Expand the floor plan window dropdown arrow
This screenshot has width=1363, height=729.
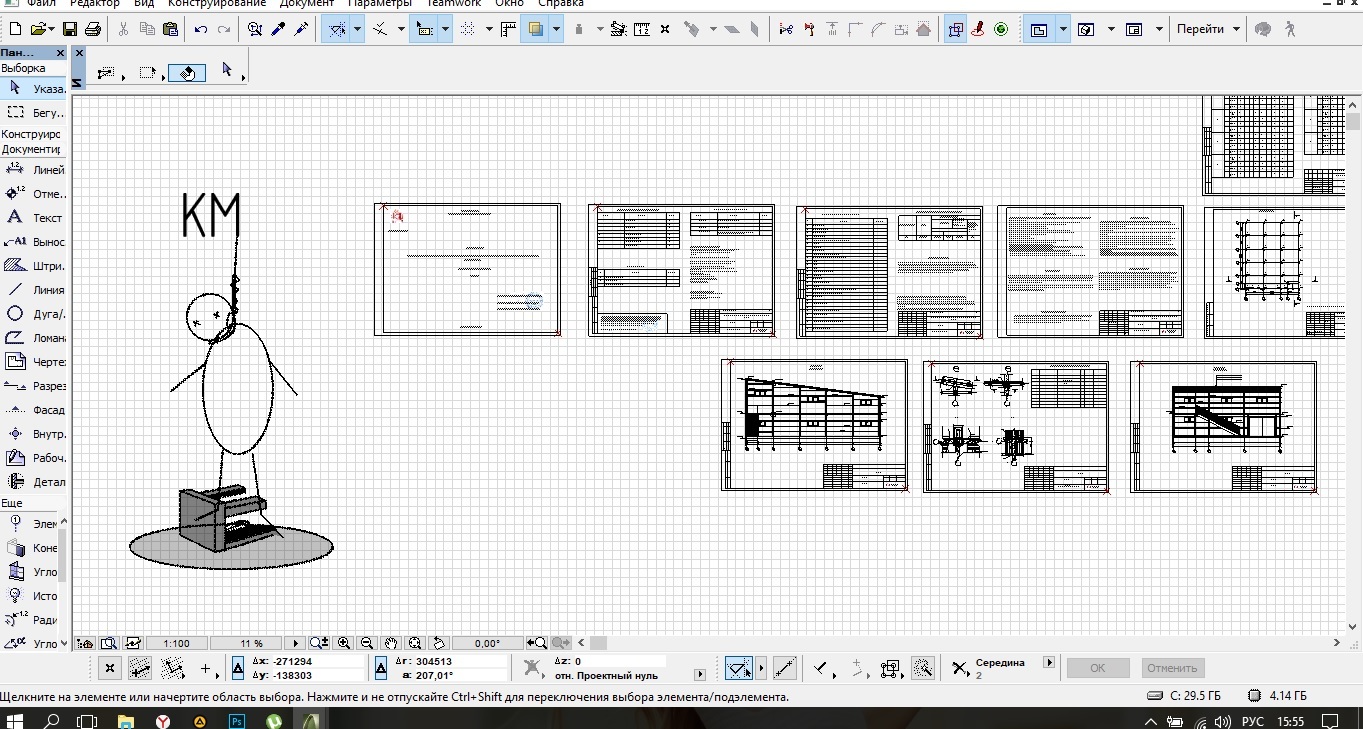point(1063,30)
